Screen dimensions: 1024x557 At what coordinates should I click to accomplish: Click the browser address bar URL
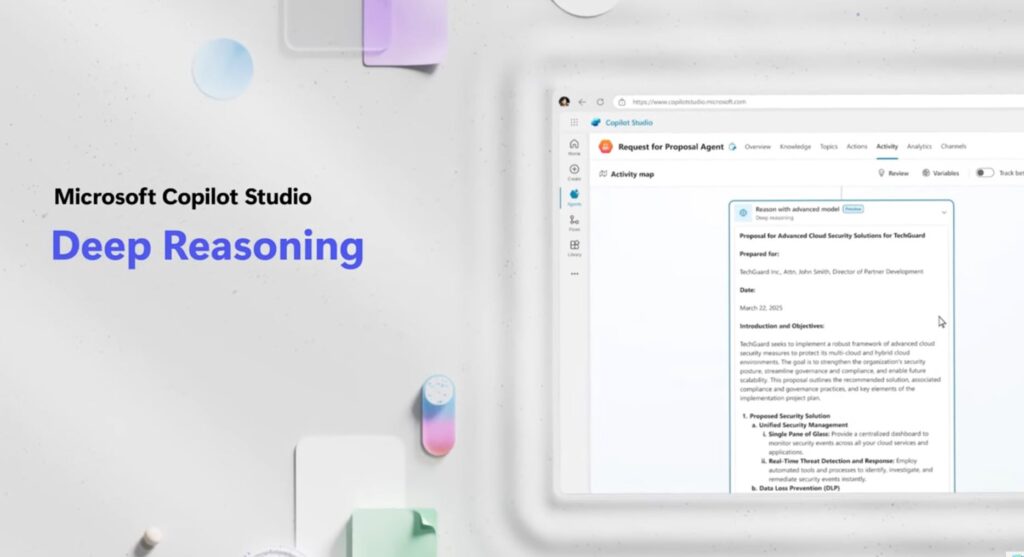689,102
